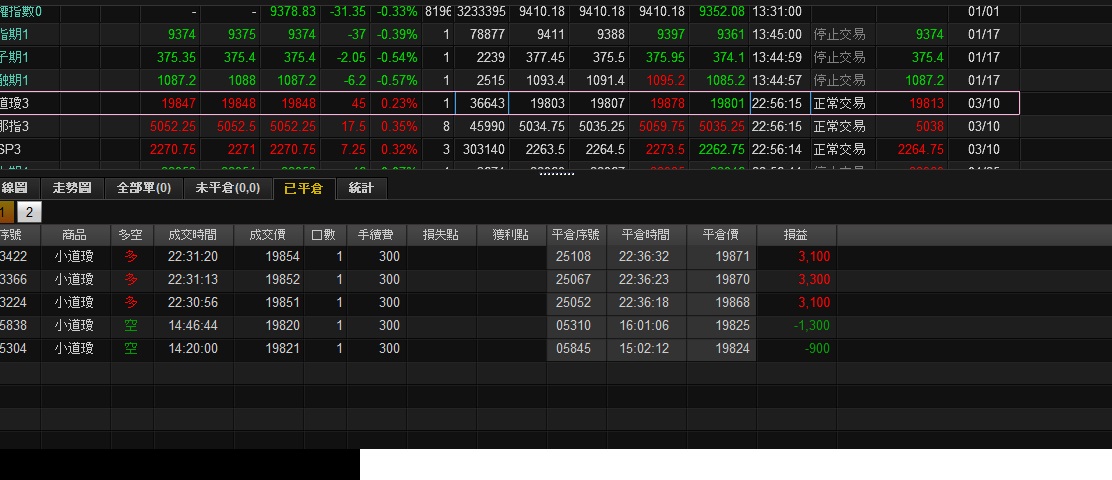1112x480 pixels.
Task: Sort by 成交時間 column header
Action: pos(193,235)
